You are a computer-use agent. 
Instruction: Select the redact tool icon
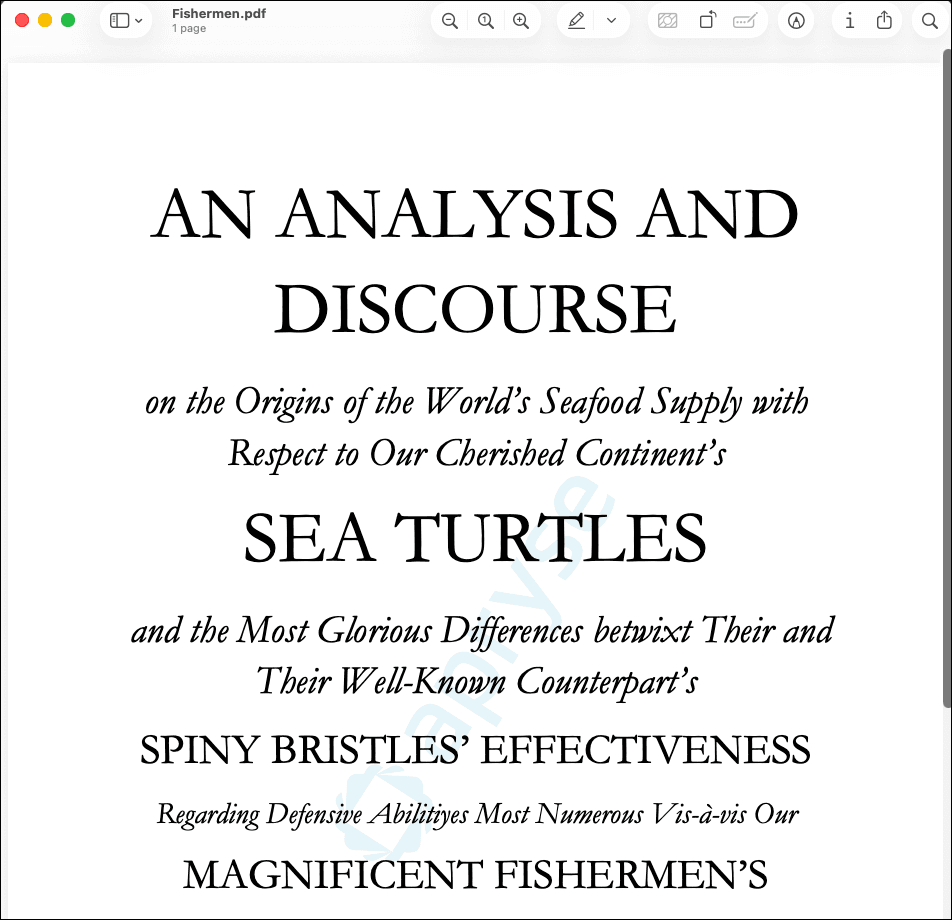tap(669, 21)
